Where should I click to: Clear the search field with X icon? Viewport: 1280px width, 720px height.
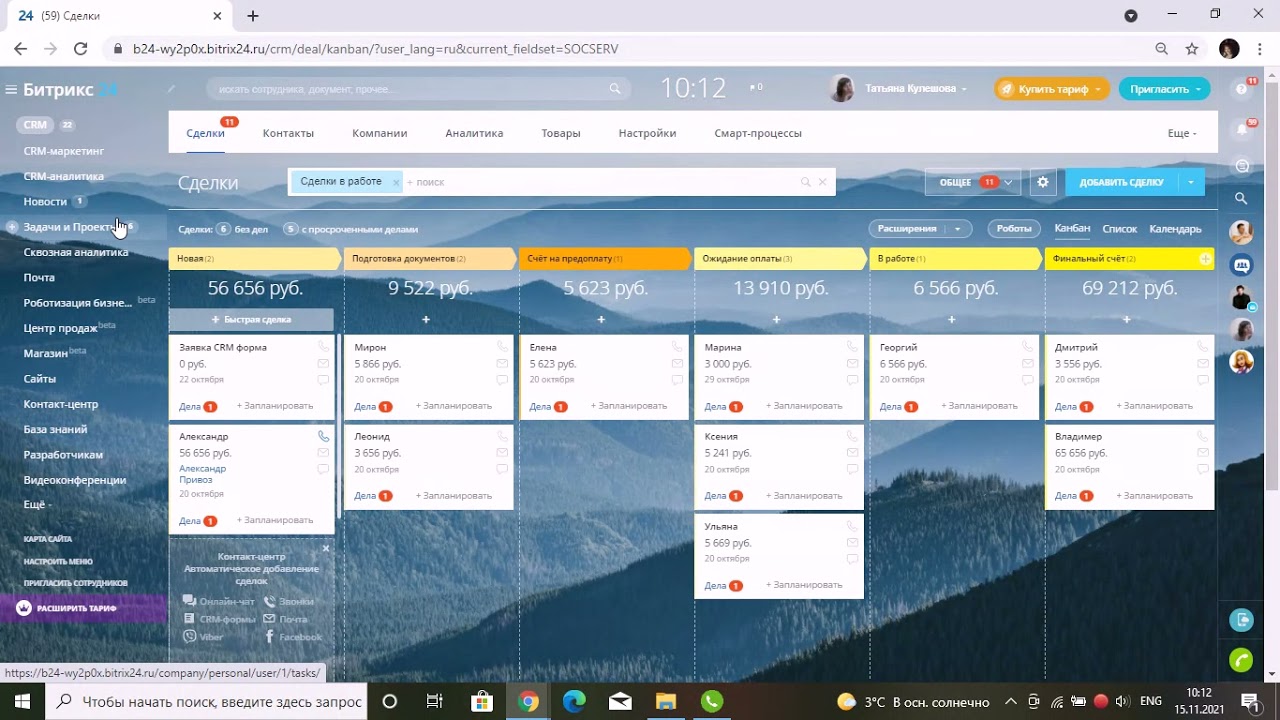(822, 182)
